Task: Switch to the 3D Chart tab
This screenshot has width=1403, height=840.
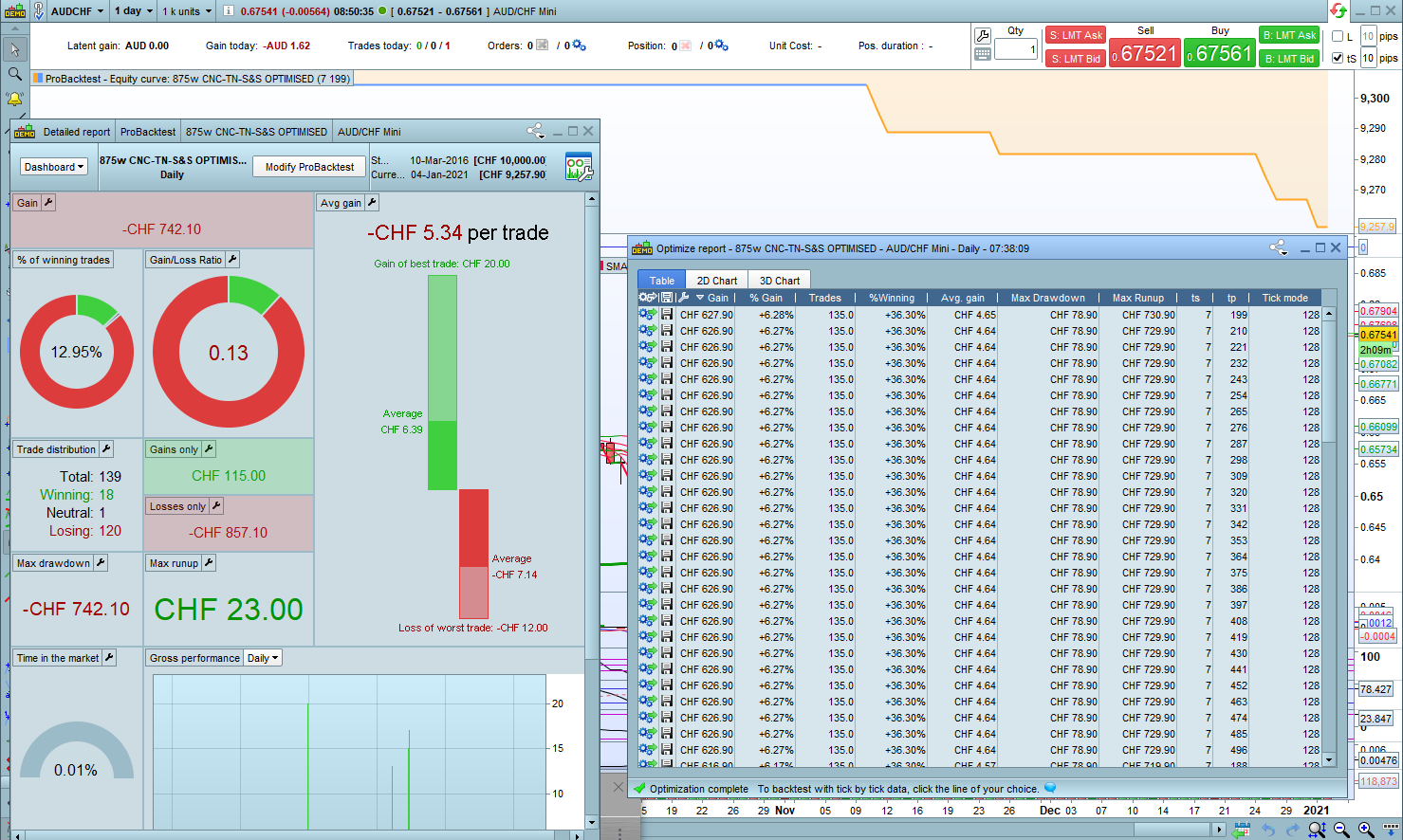Action: point(779,281)
